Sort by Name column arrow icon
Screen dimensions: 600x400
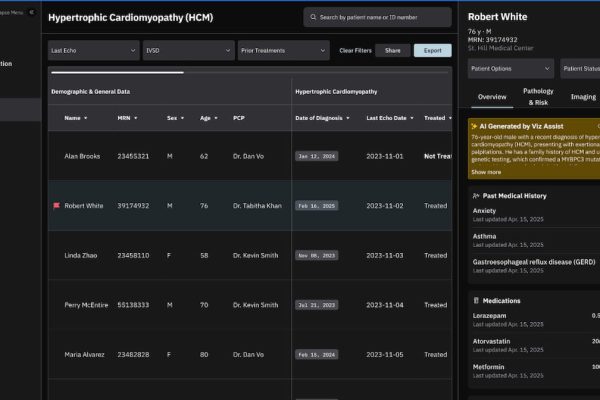(x=85, y=118)
